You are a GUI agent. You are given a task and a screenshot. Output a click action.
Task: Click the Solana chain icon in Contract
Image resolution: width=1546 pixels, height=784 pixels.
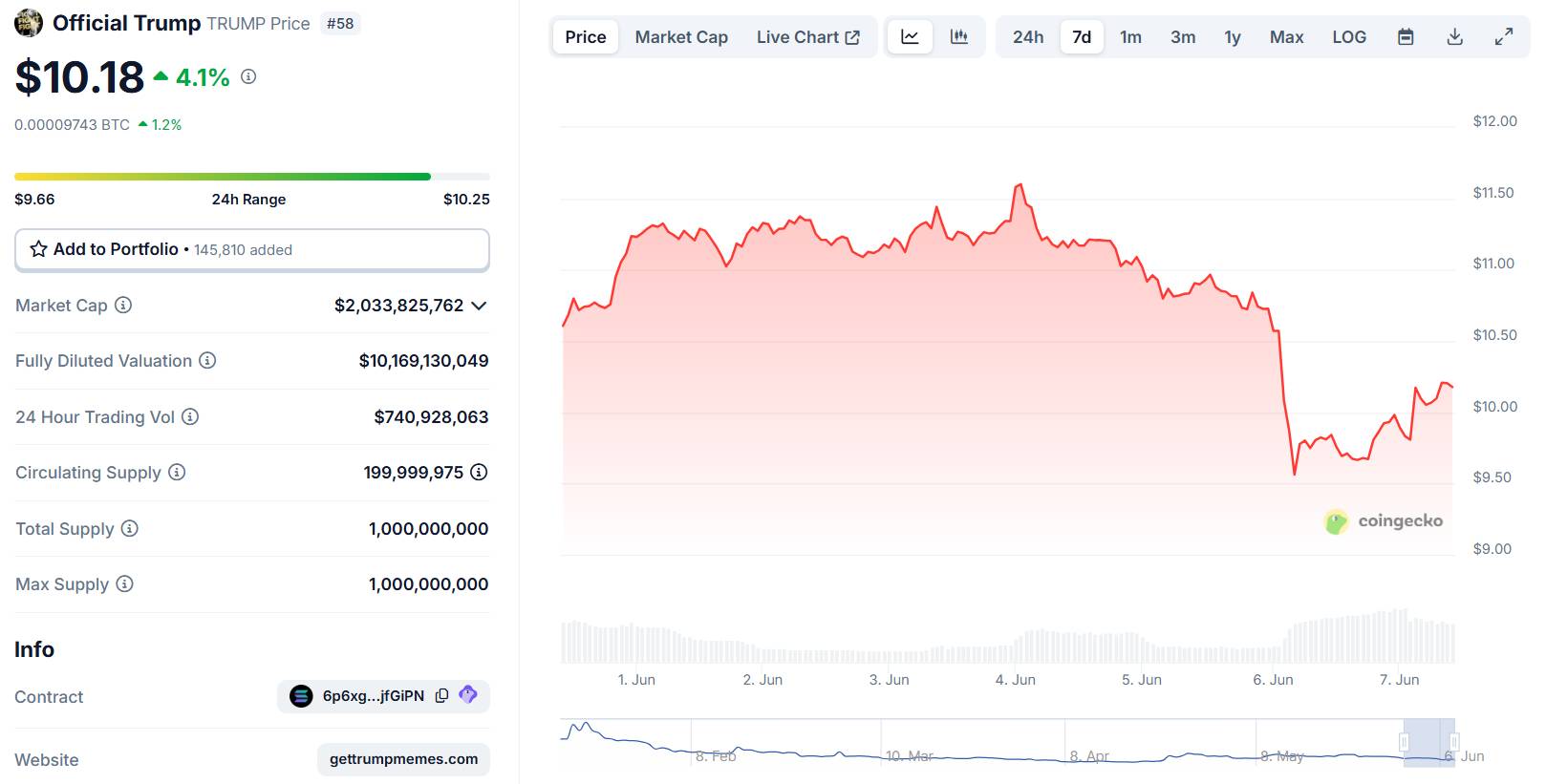click(301, 696)
